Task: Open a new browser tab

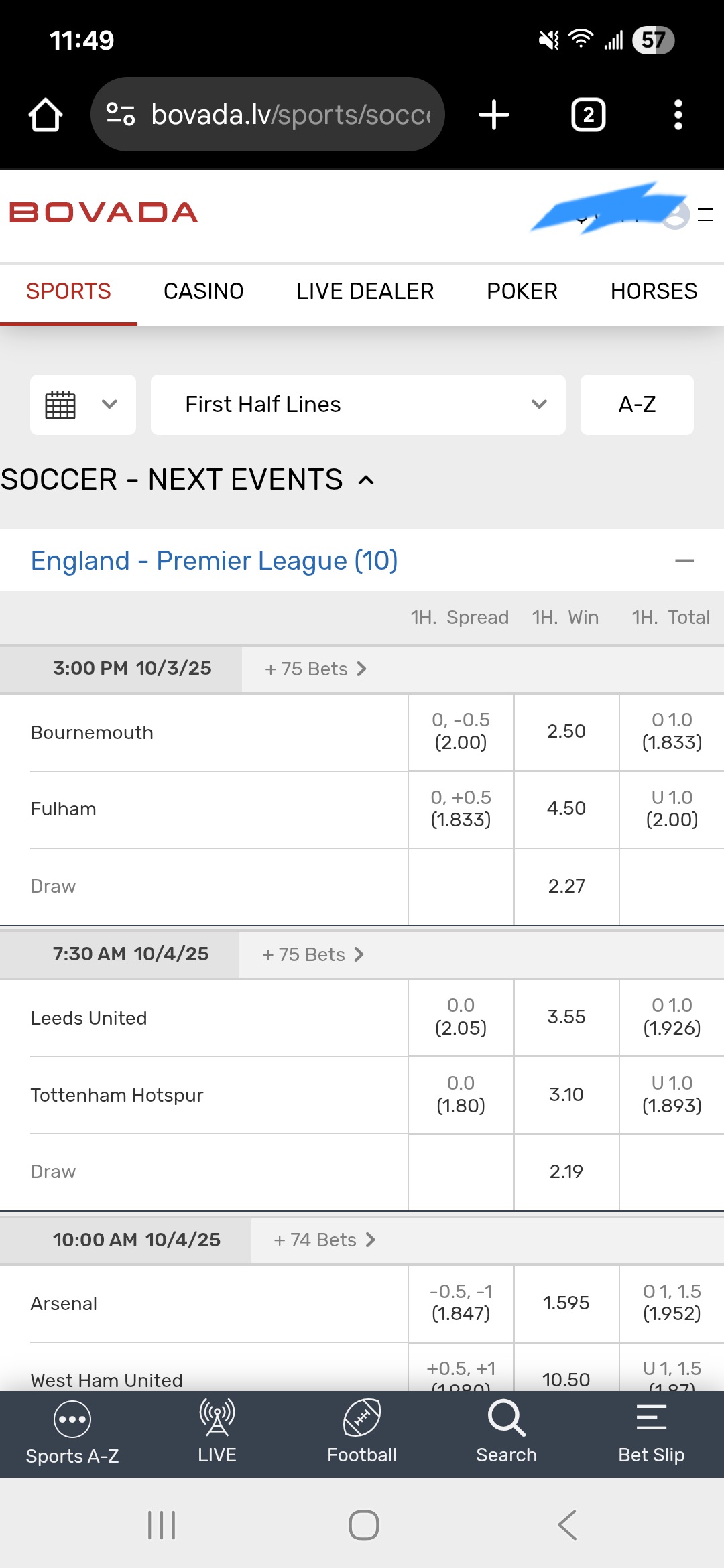Action: tap(494, 115)
